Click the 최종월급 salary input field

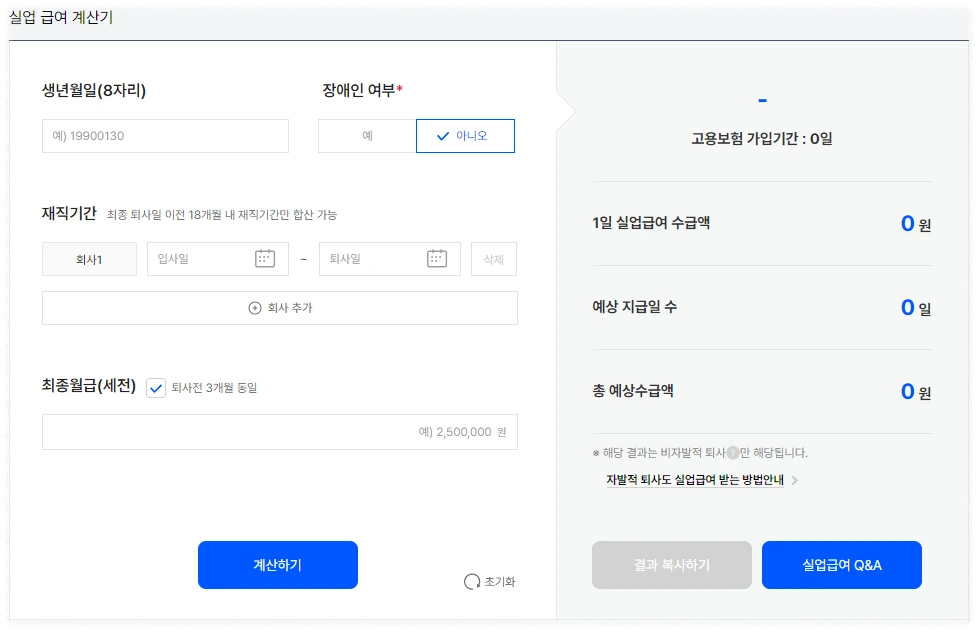click(279, 431)
